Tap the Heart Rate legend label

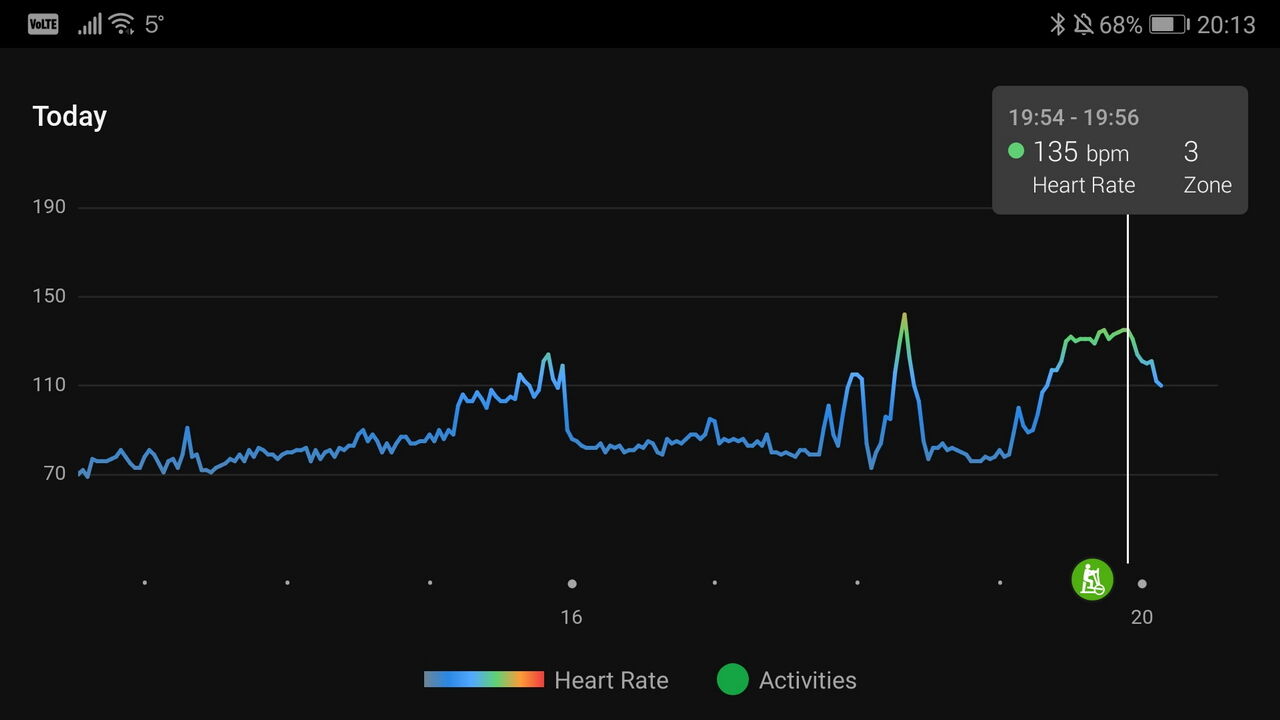coord(611,681)
